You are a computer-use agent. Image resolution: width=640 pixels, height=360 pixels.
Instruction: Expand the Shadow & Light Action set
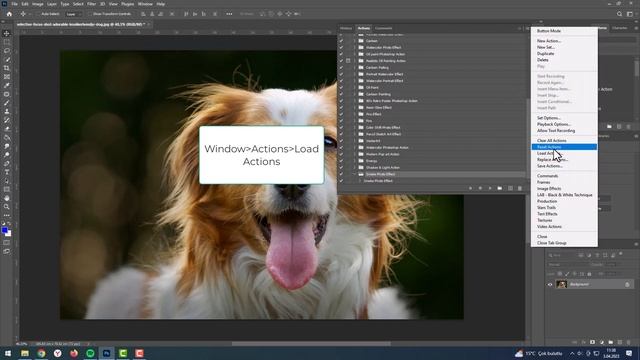coord(354,167)
